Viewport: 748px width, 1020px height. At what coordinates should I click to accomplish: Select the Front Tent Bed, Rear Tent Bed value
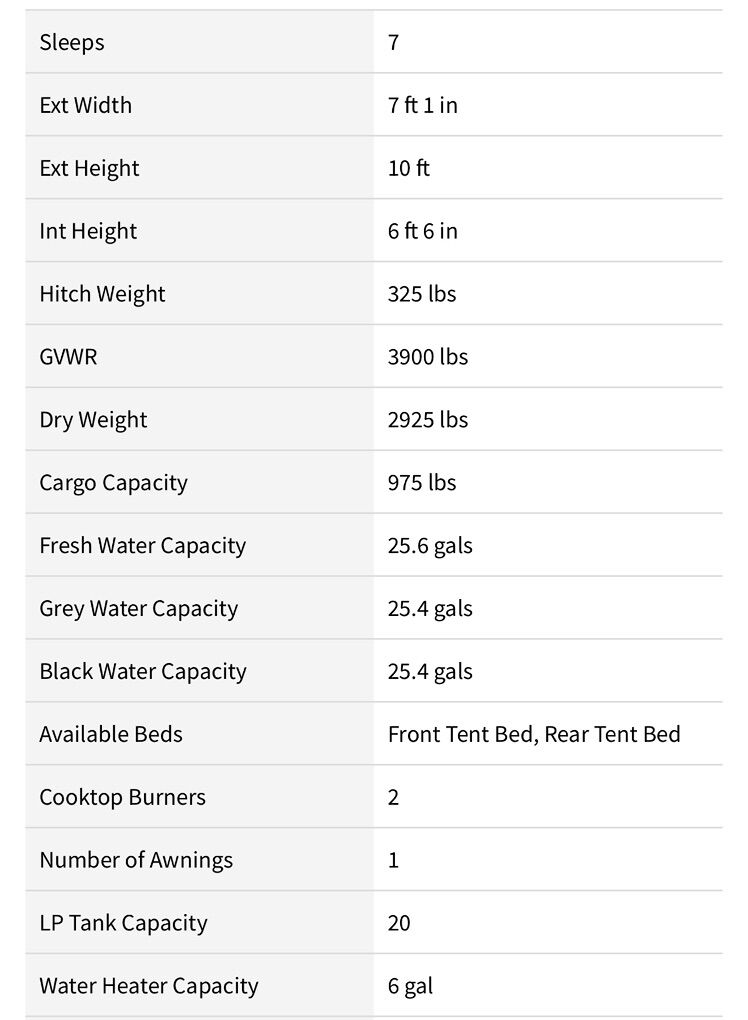coord(534,735)
